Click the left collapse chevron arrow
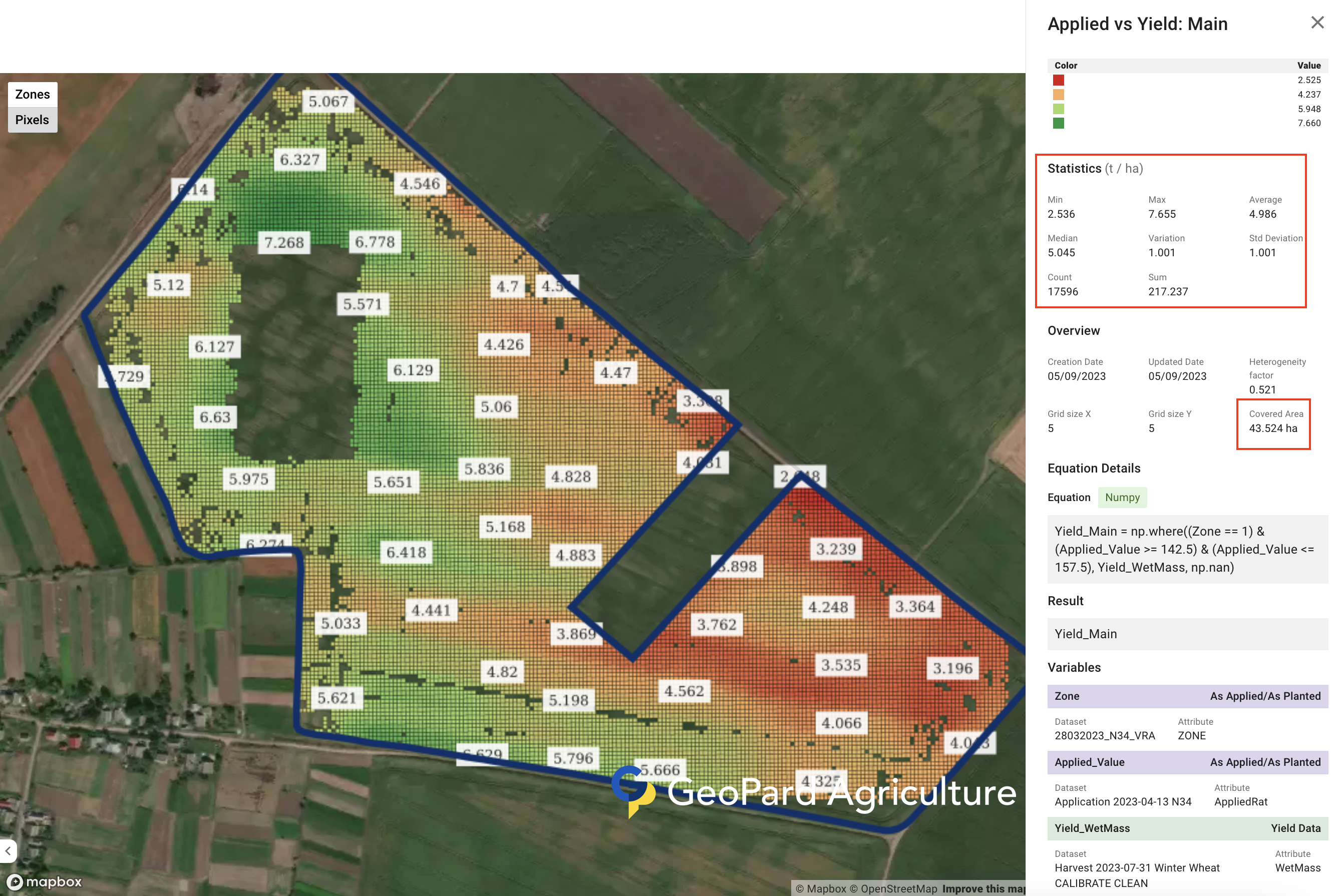Screen dimensions: 1336x896 8,851
